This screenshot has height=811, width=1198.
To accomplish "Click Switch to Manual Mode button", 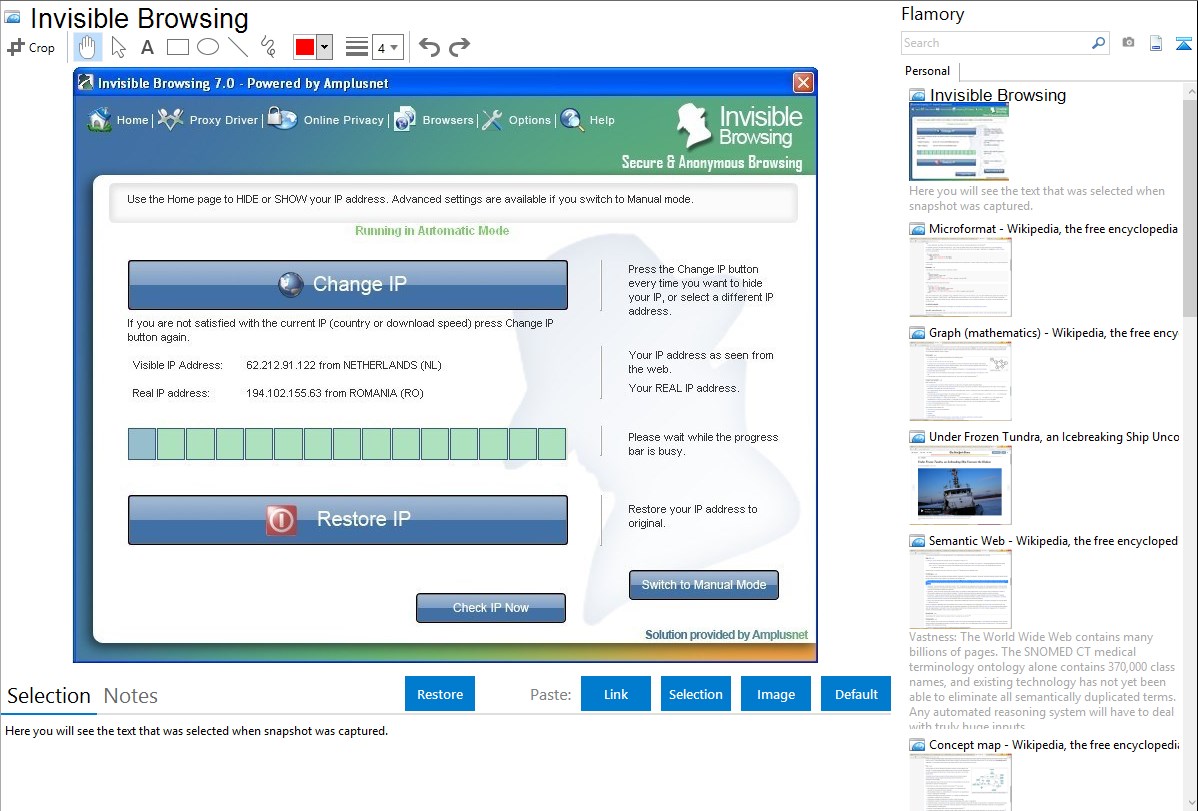I will [x=704, y=585].
